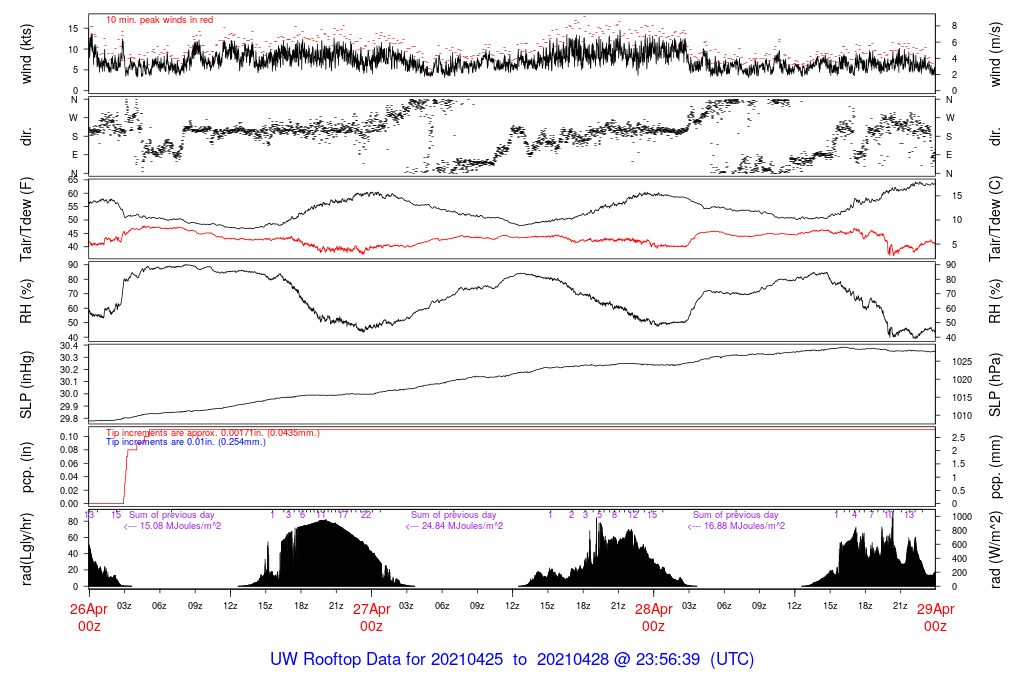Click the '10 min. peak winds in red' note
Screen dimensions: 1024x700
tap(159, 20)
